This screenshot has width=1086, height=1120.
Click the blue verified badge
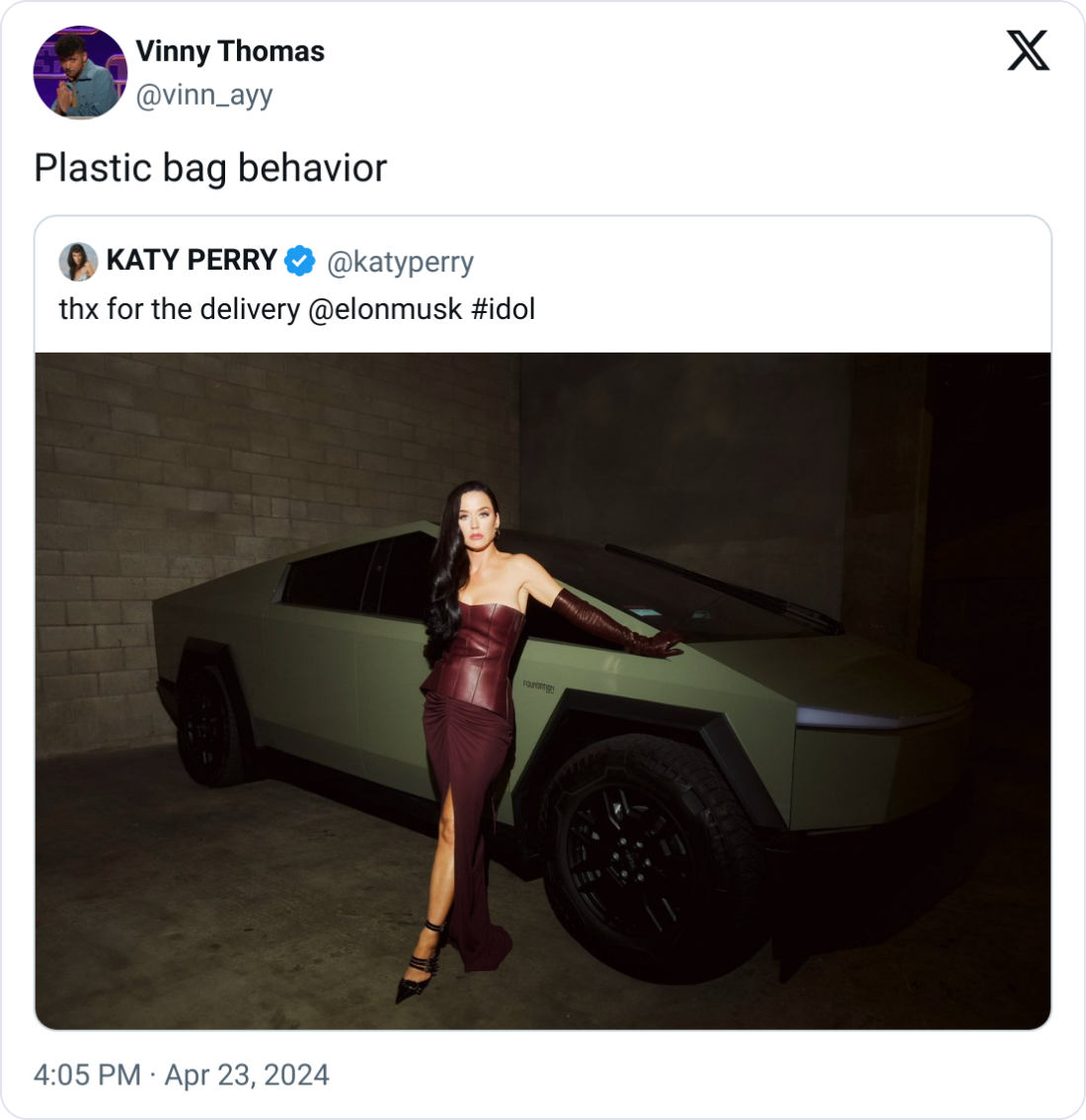[x=300, y=262]
